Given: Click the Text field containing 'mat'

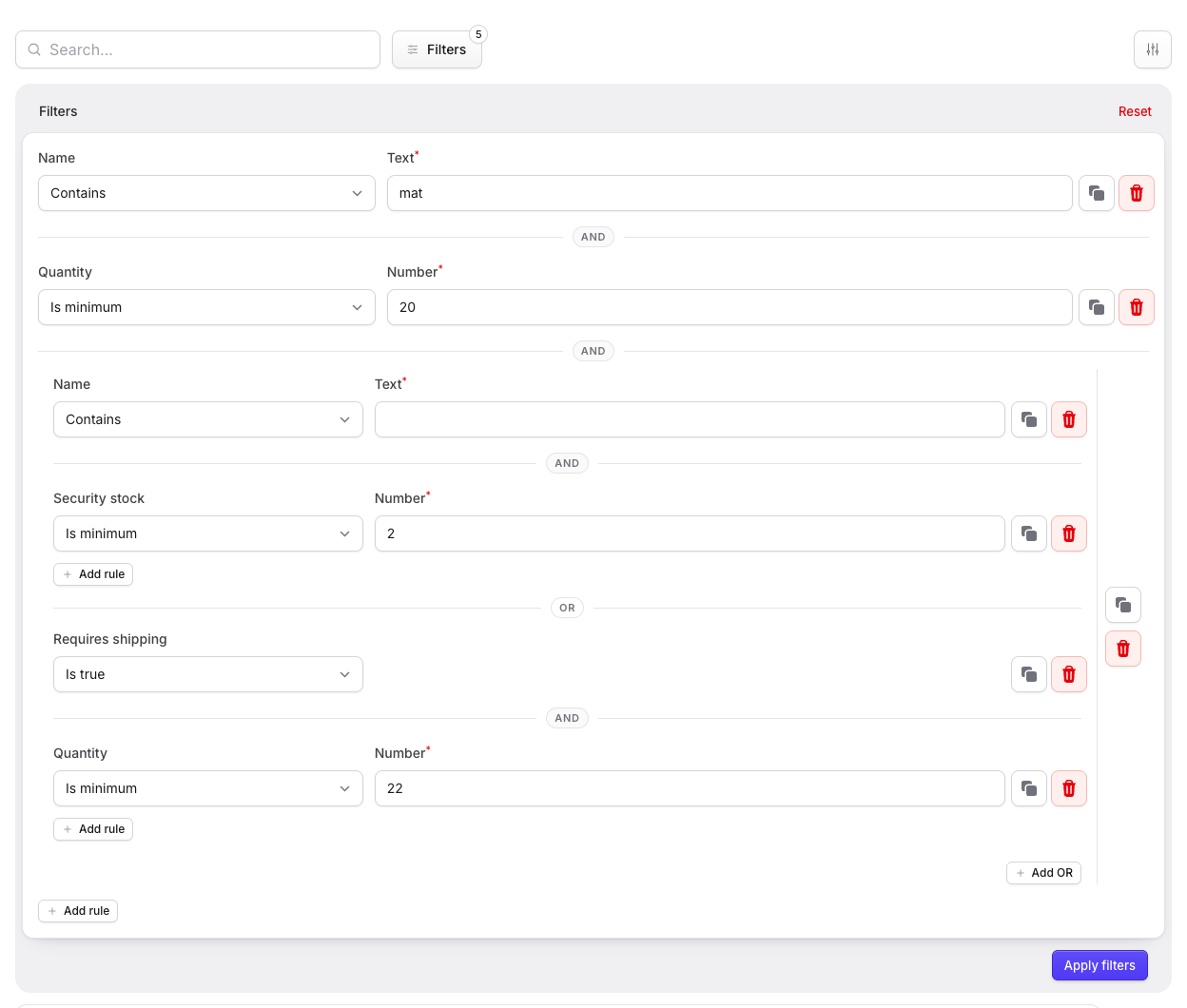Looking at the screenshot, I should (730, 193).
